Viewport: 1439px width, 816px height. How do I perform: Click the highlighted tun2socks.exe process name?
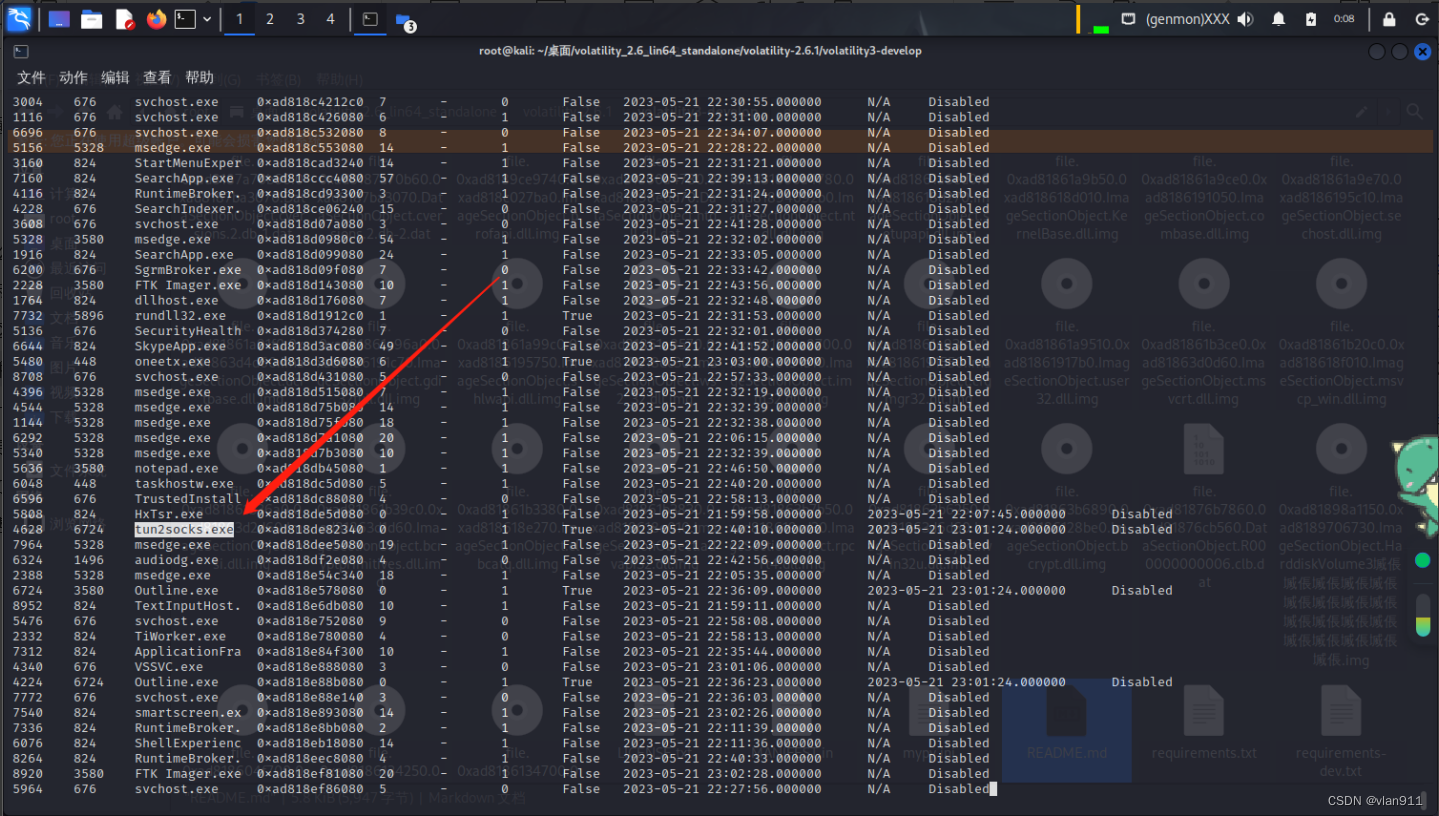[x=184, y=530]
